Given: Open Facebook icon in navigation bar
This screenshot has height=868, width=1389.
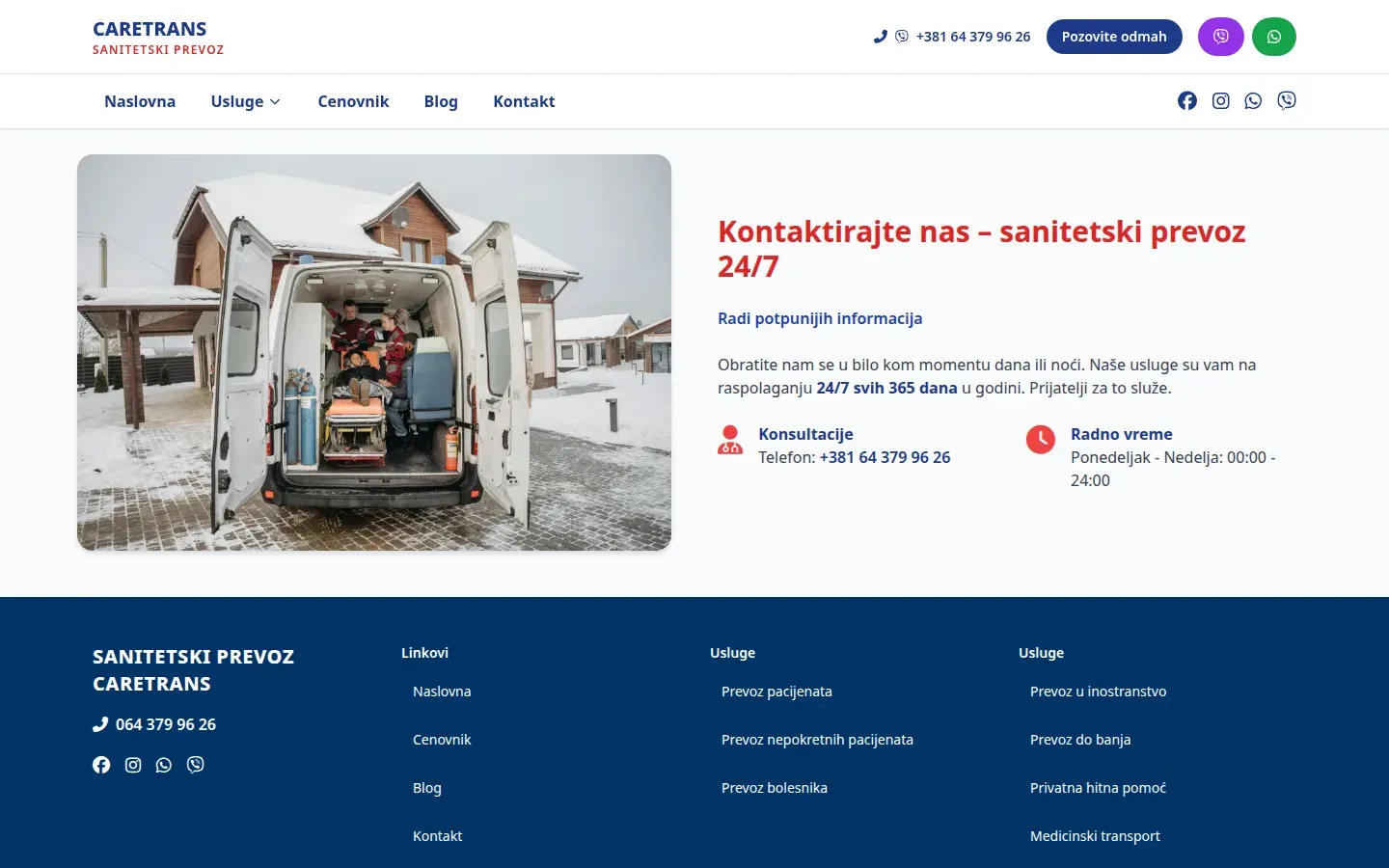Looking at the screenshot, I should click(1187, 101).
